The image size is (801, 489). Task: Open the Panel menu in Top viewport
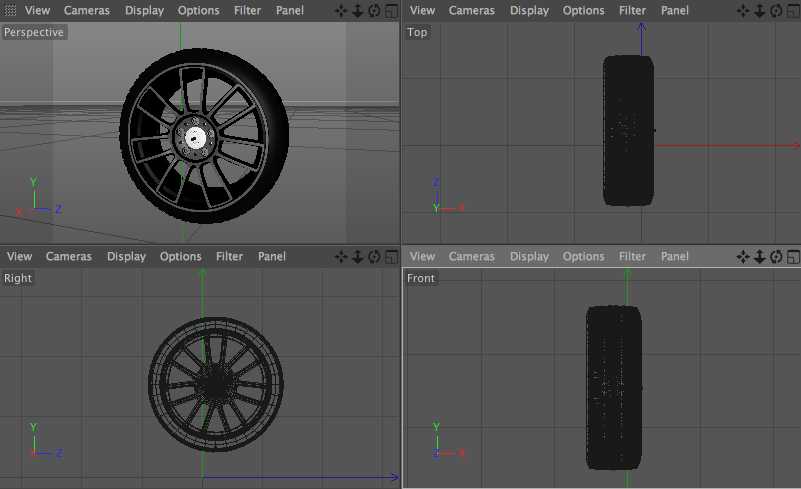tap(675, 10)
